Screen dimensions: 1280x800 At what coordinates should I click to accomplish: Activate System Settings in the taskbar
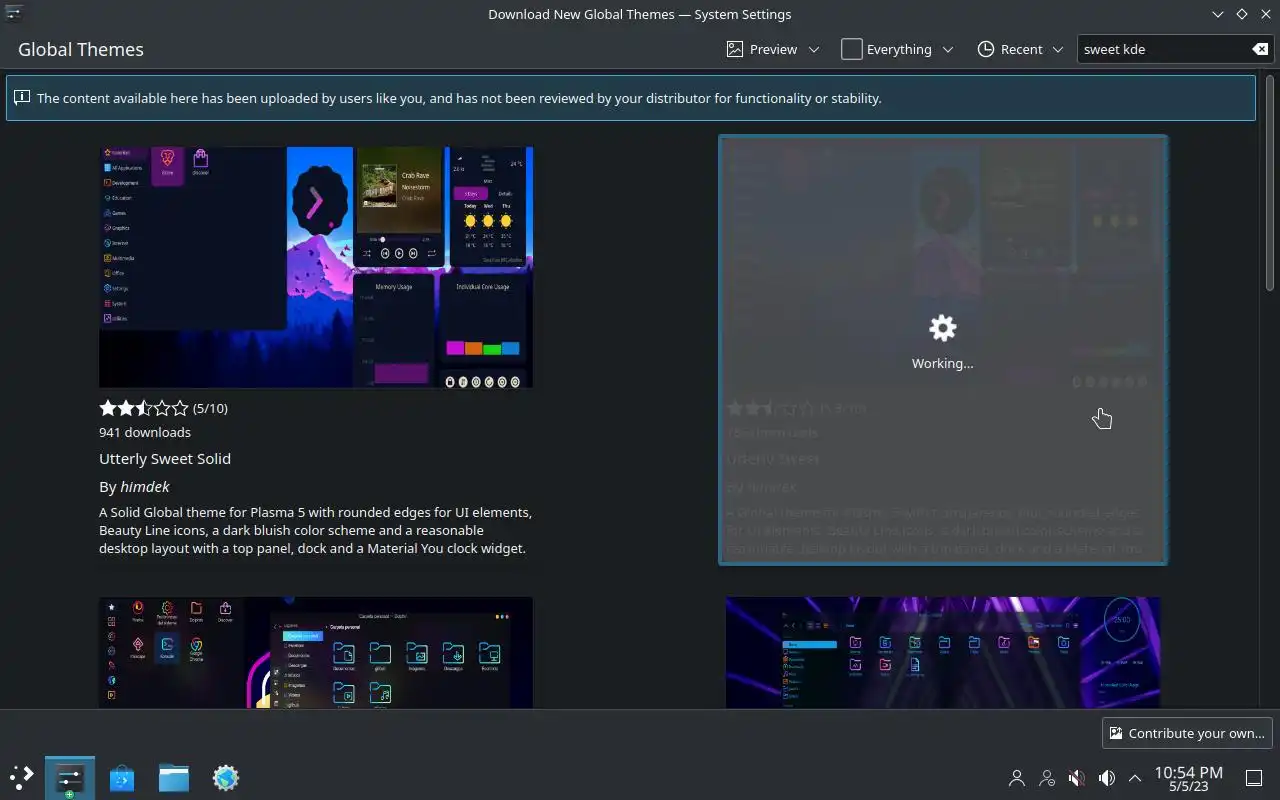(x=70, y=777)
